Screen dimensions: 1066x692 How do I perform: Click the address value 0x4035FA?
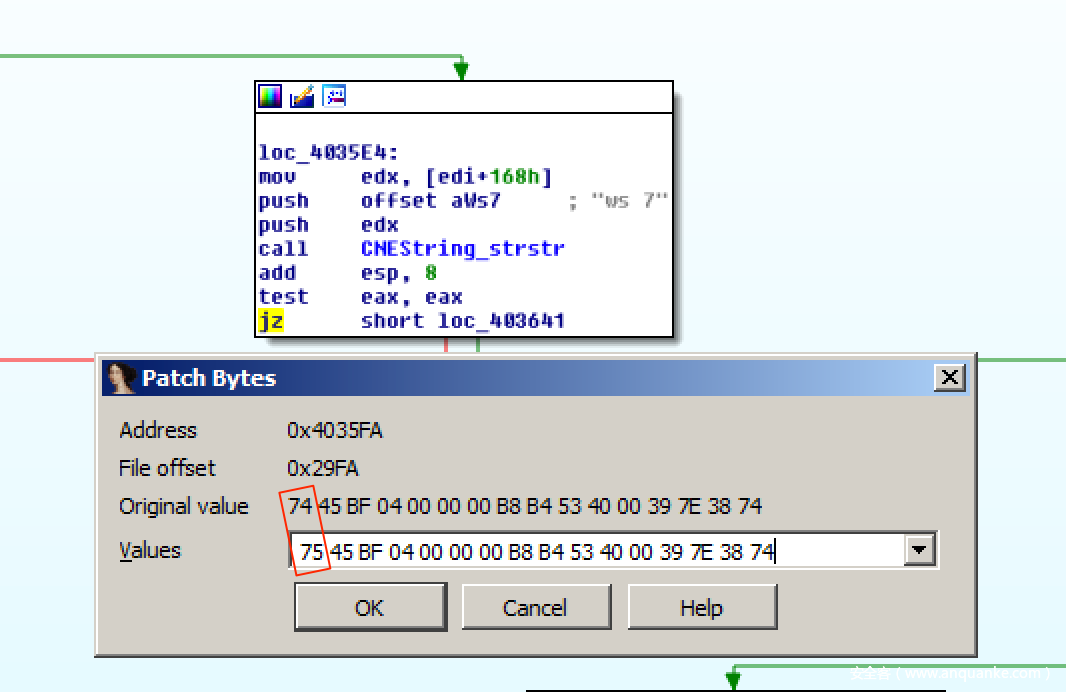(x=334, y=431)
